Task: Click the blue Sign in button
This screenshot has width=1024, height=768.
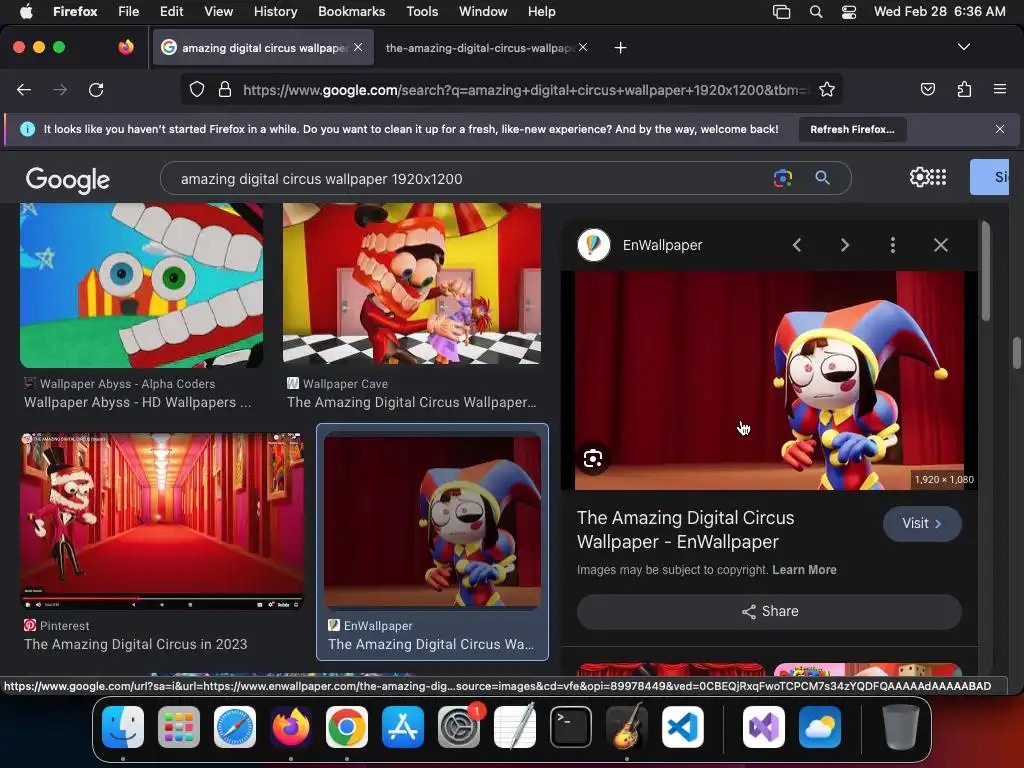Action: tap(989, 177)
